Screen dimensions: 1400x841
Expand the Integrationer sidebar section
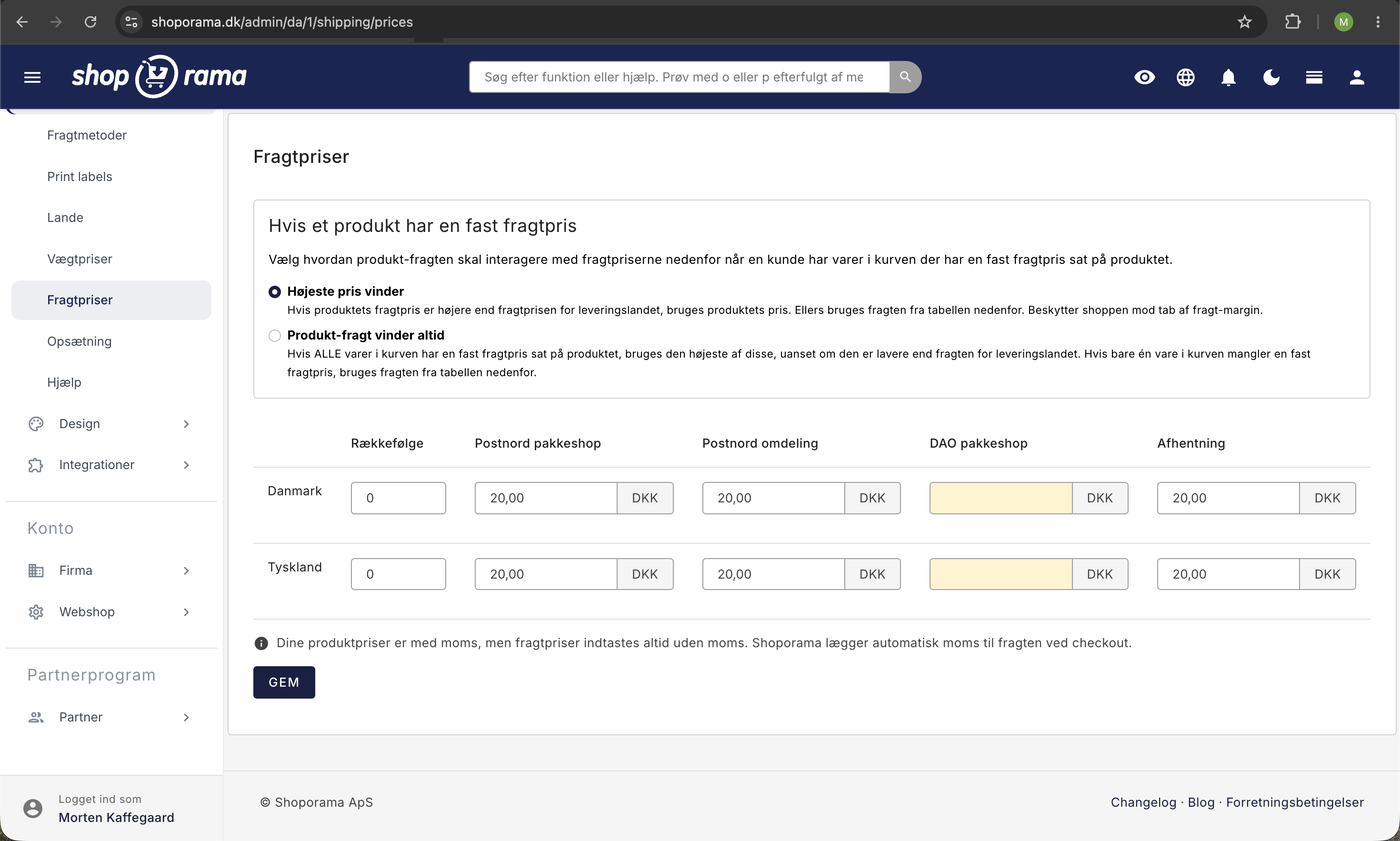click(x=110, y=465)
